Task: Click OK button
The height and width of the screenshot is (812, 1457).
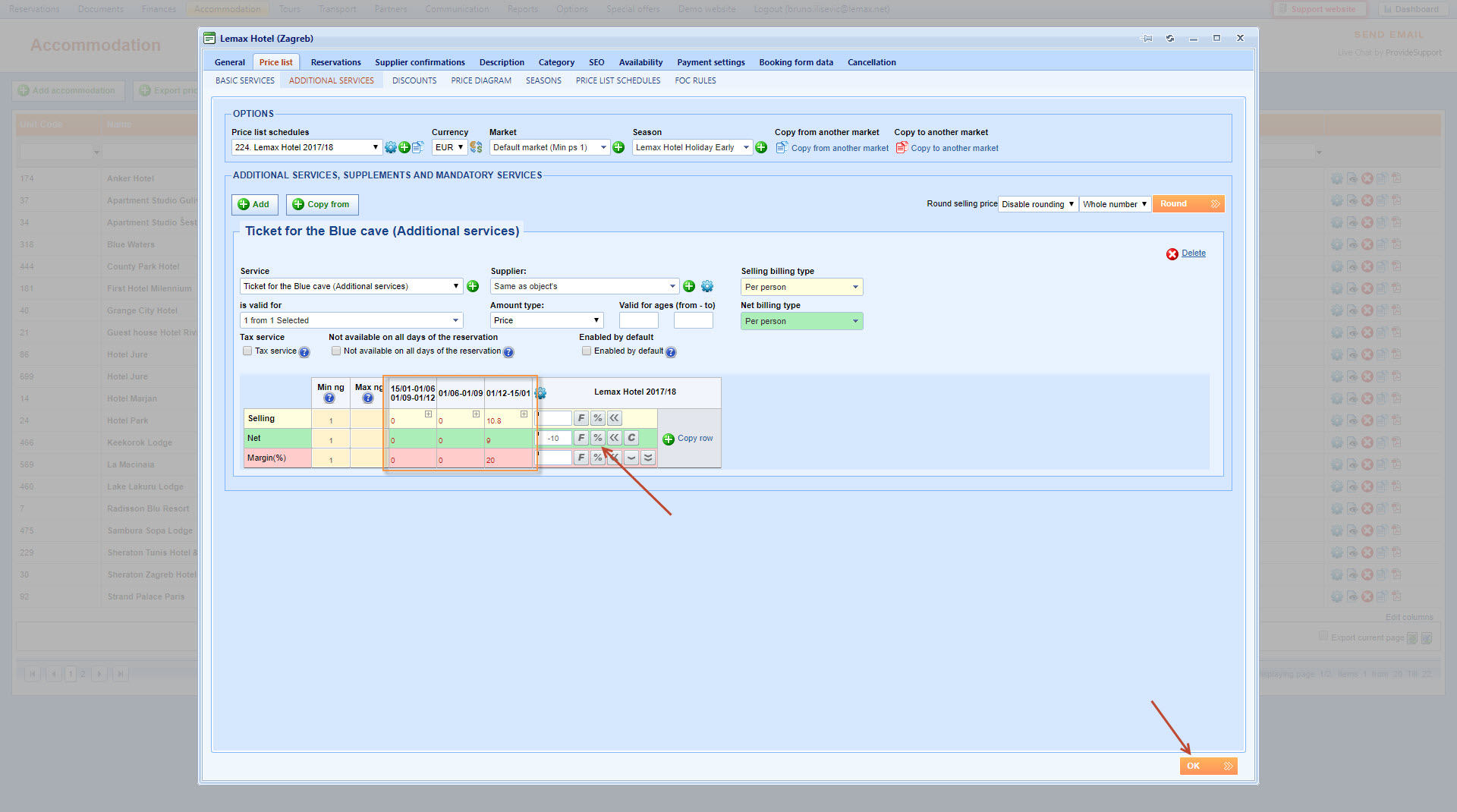Action: point(1208,766)
